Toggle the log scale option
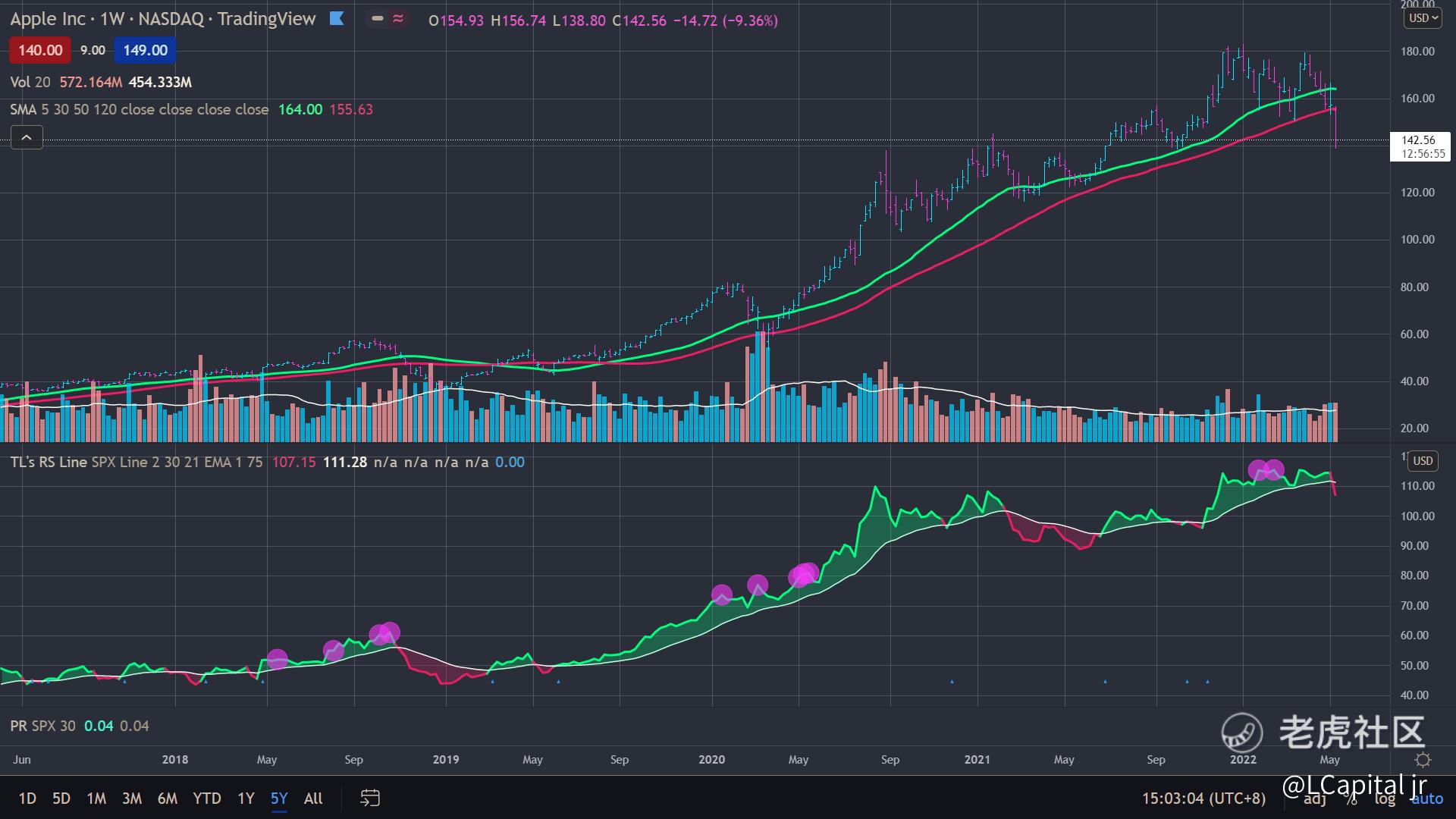The height and width of the screenshot is (819, 1456). point(1385,799)
